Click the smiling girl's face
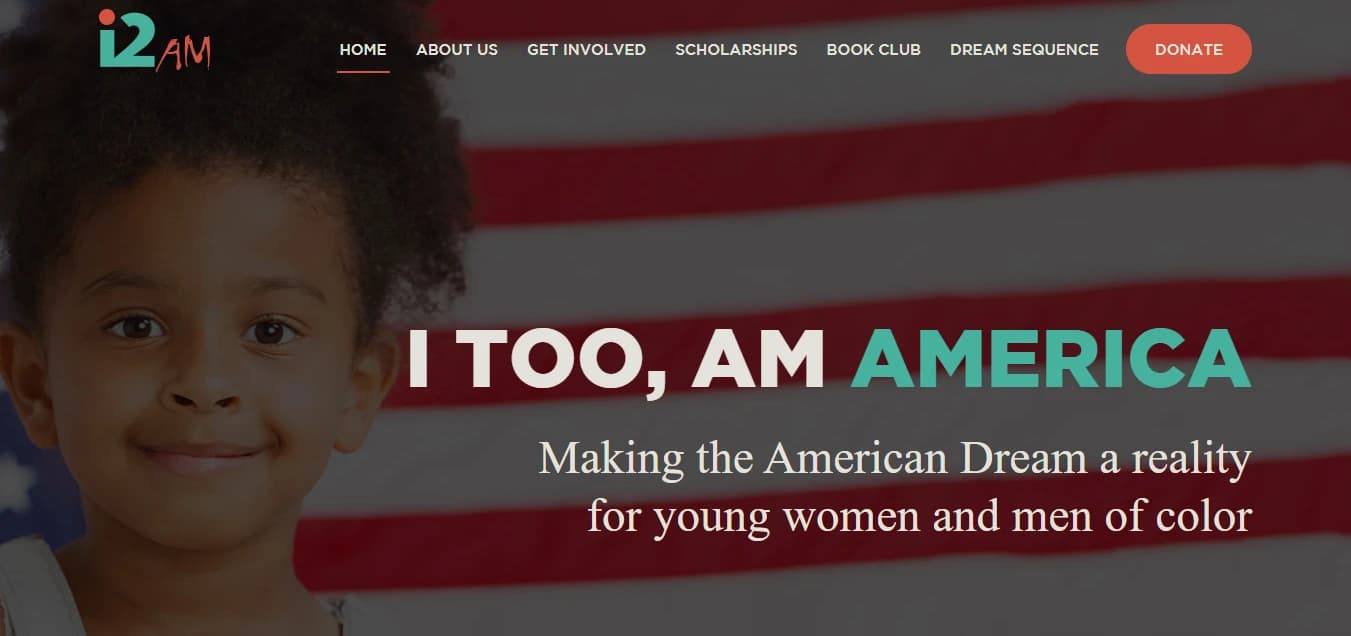 coord(195,370)
